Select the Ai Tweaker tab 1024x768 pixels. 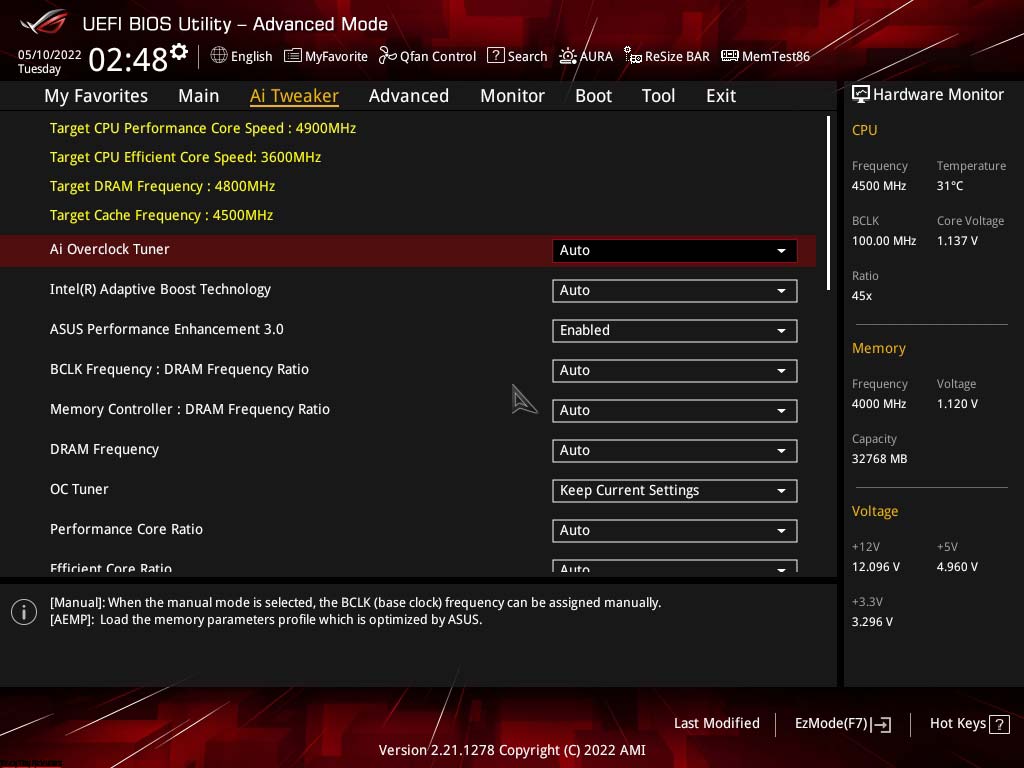tap(294, 96)
